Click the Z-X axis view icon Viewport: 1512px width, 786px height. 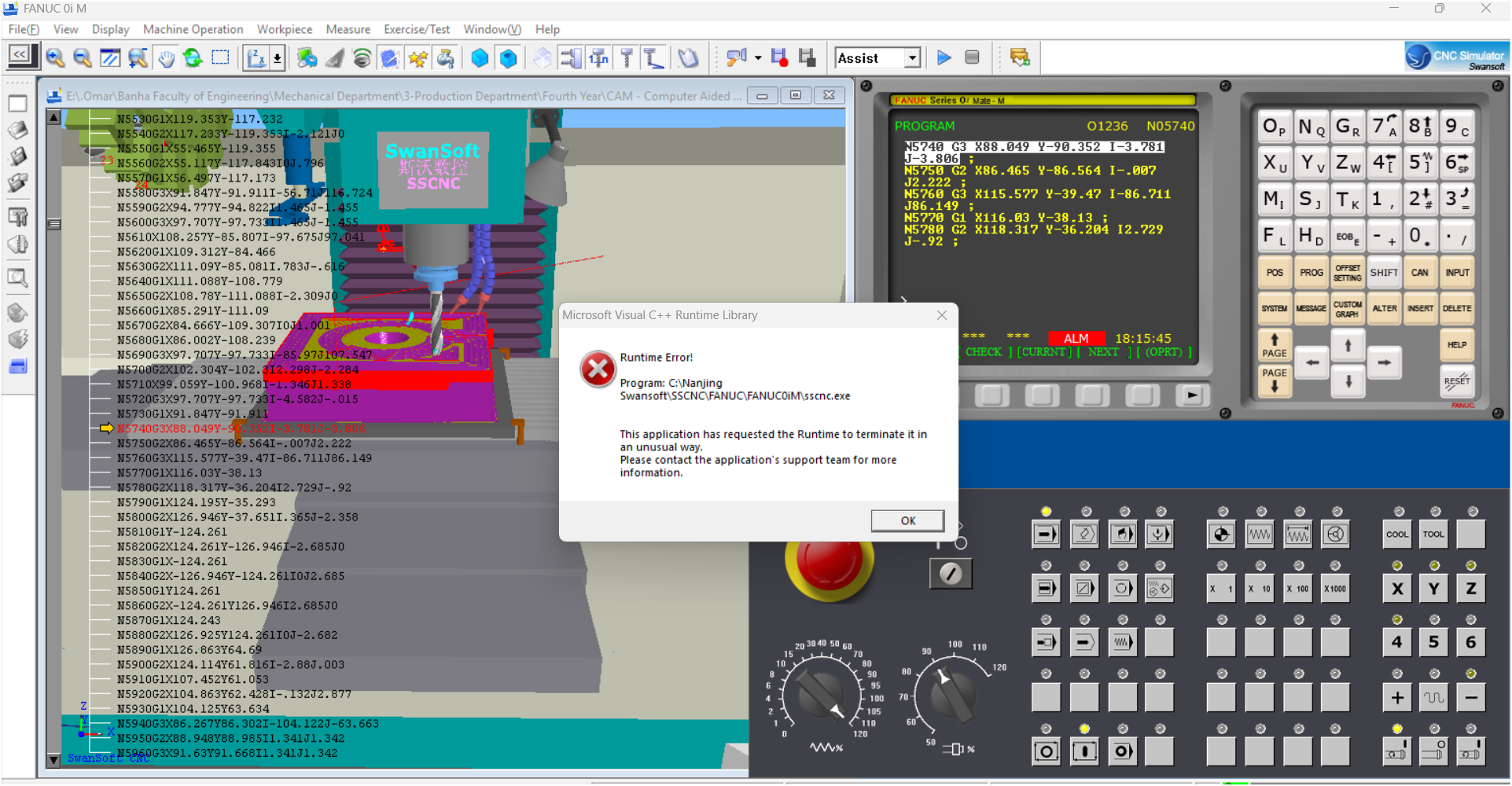coord(256,57)
